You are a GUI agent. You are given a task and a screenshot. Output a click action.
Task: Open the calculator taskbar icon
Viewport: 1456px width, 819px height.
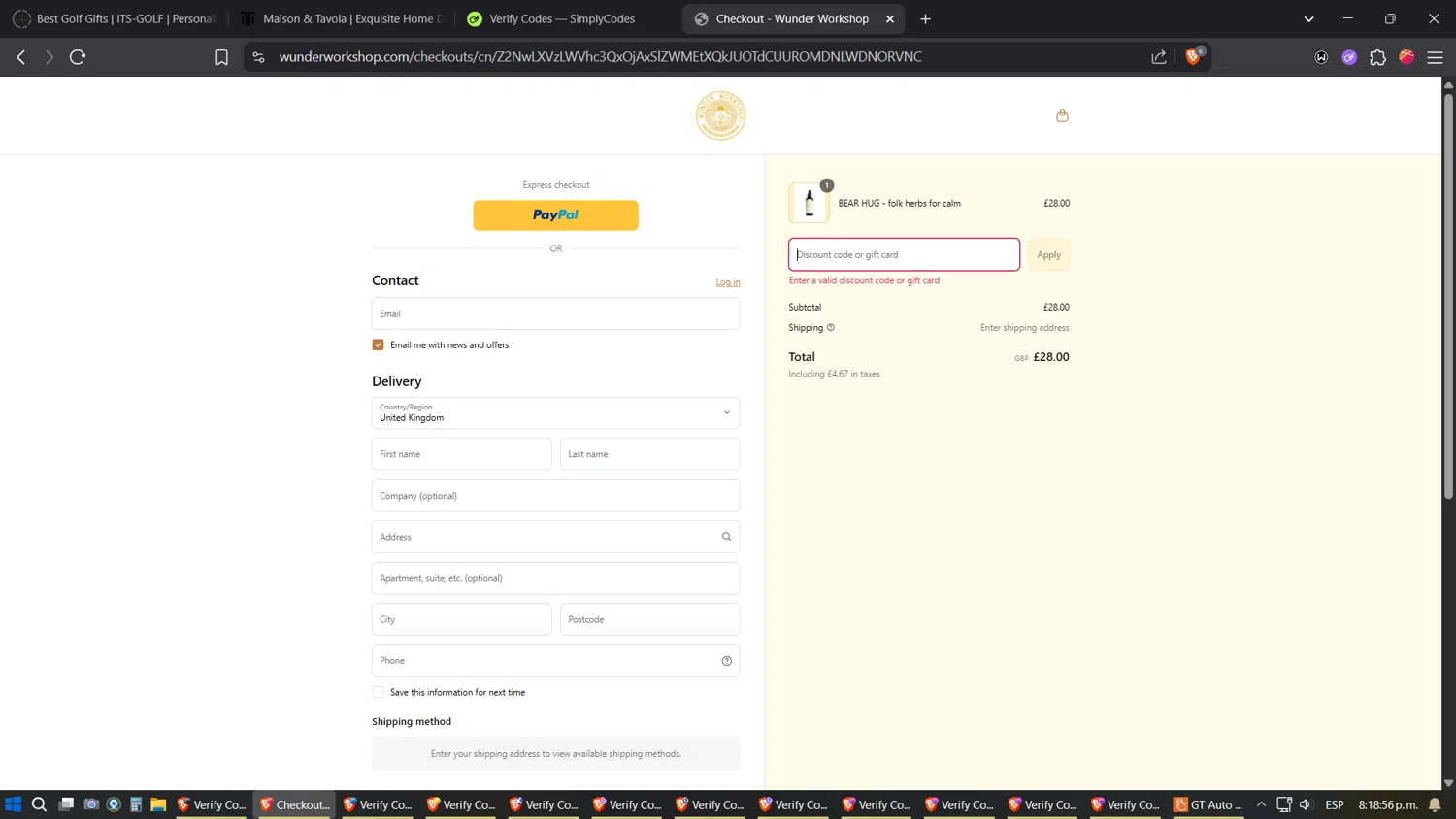(x=136, y=804)
